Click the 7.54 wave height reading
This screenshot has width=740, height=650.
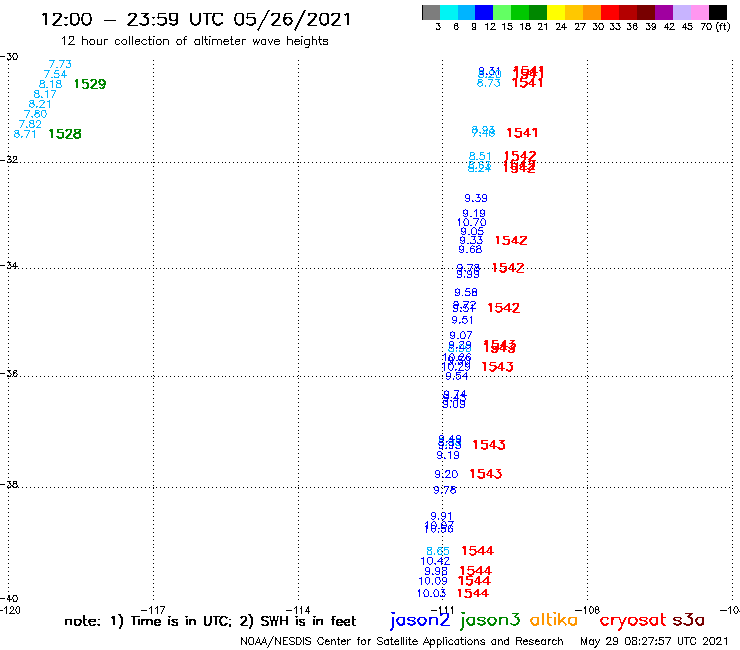(55, 74)
